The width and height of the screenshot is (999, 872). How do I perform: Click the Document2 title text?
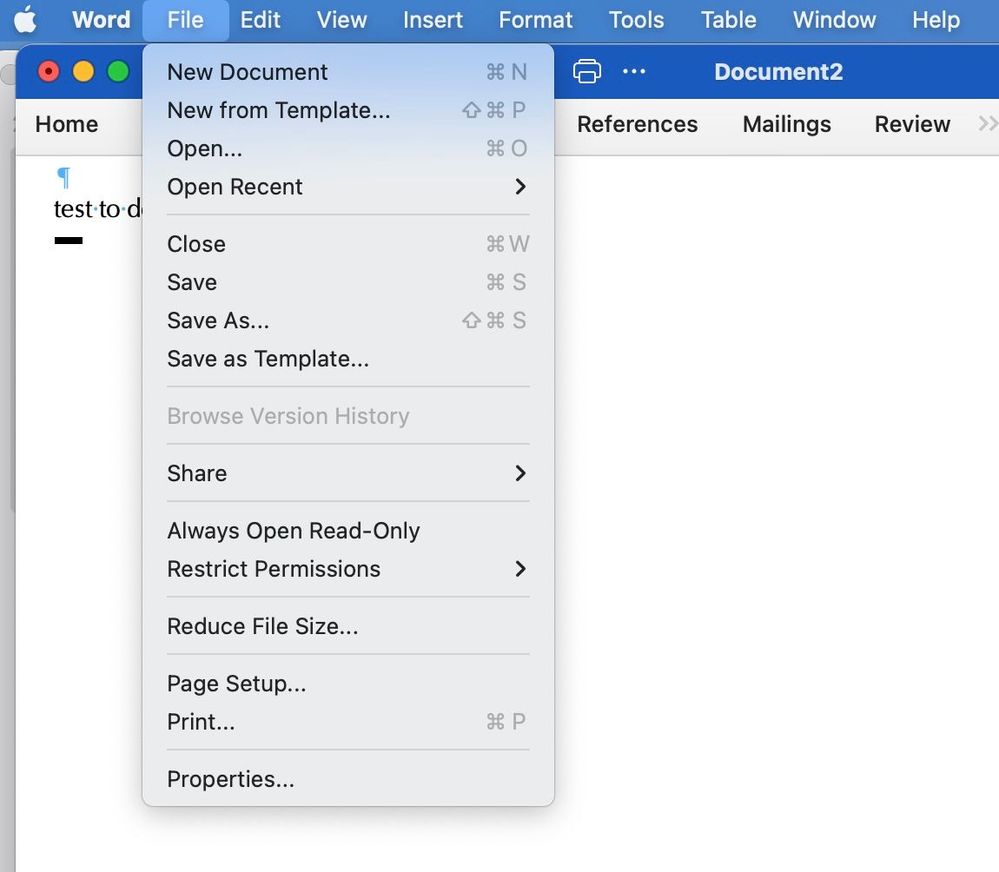click(x=778, y=71)
